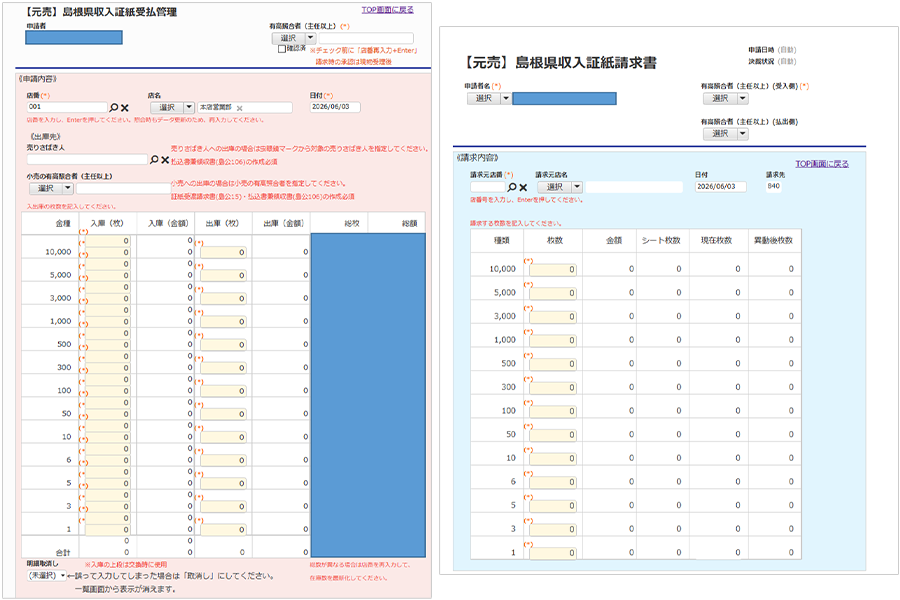Image resolution: width=900 pixels, height=600 pixels.
Task: Click the magnifier icon beside 店番 field
Action: [114, 107]
